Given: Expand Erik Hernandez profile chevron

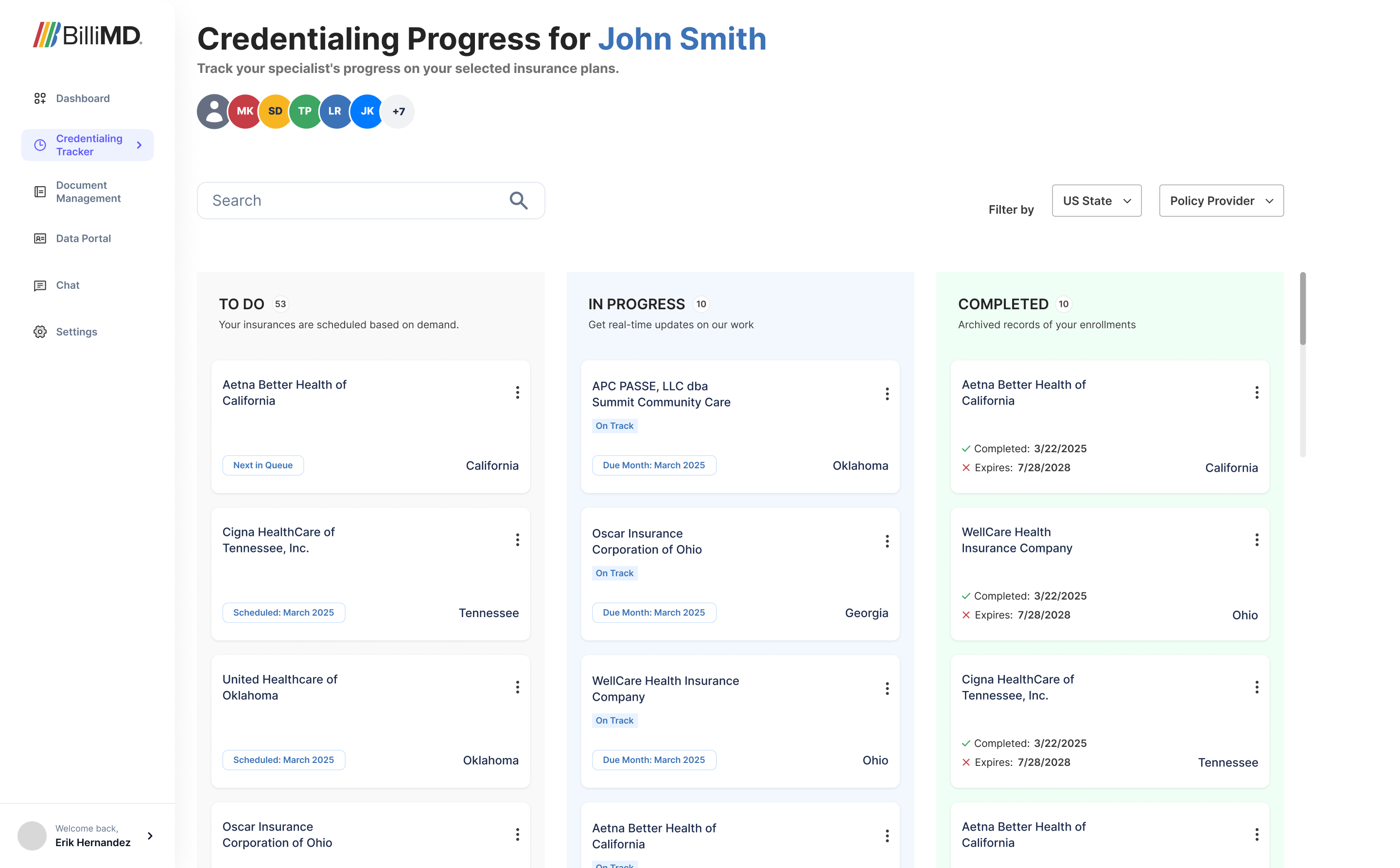Looking at the screenshot, I should (x=150, y=836).
